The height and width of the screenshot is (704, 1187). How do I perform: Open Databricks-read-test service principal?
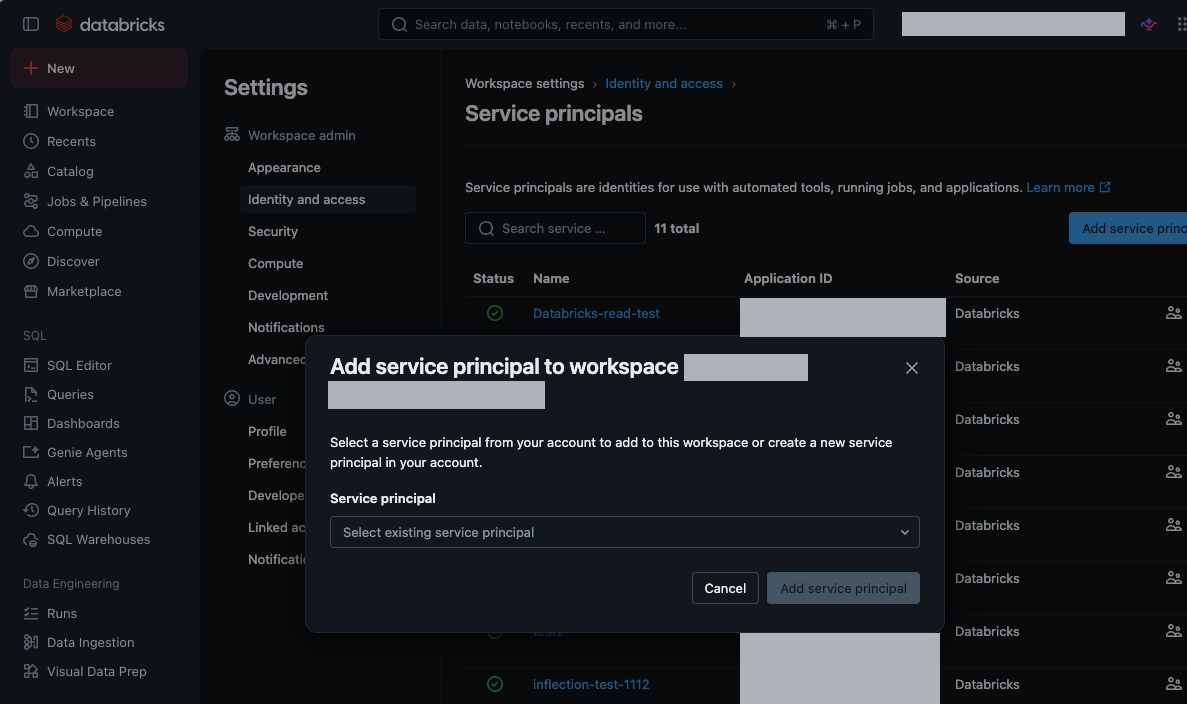point(596,313)
